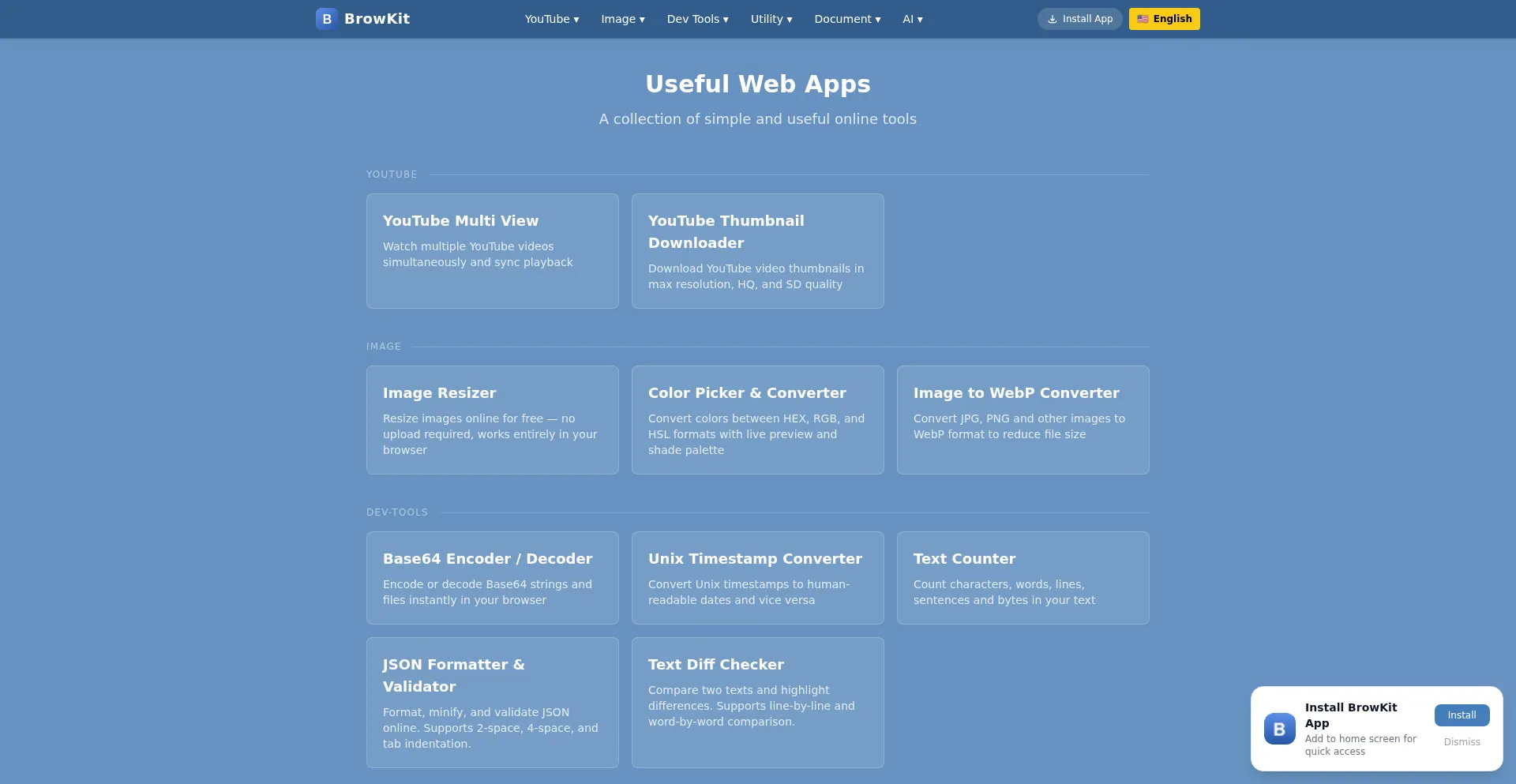Open Unix Timestamp Converter card
Screen dimensions: 1516x784
click(x=758, y=578)
